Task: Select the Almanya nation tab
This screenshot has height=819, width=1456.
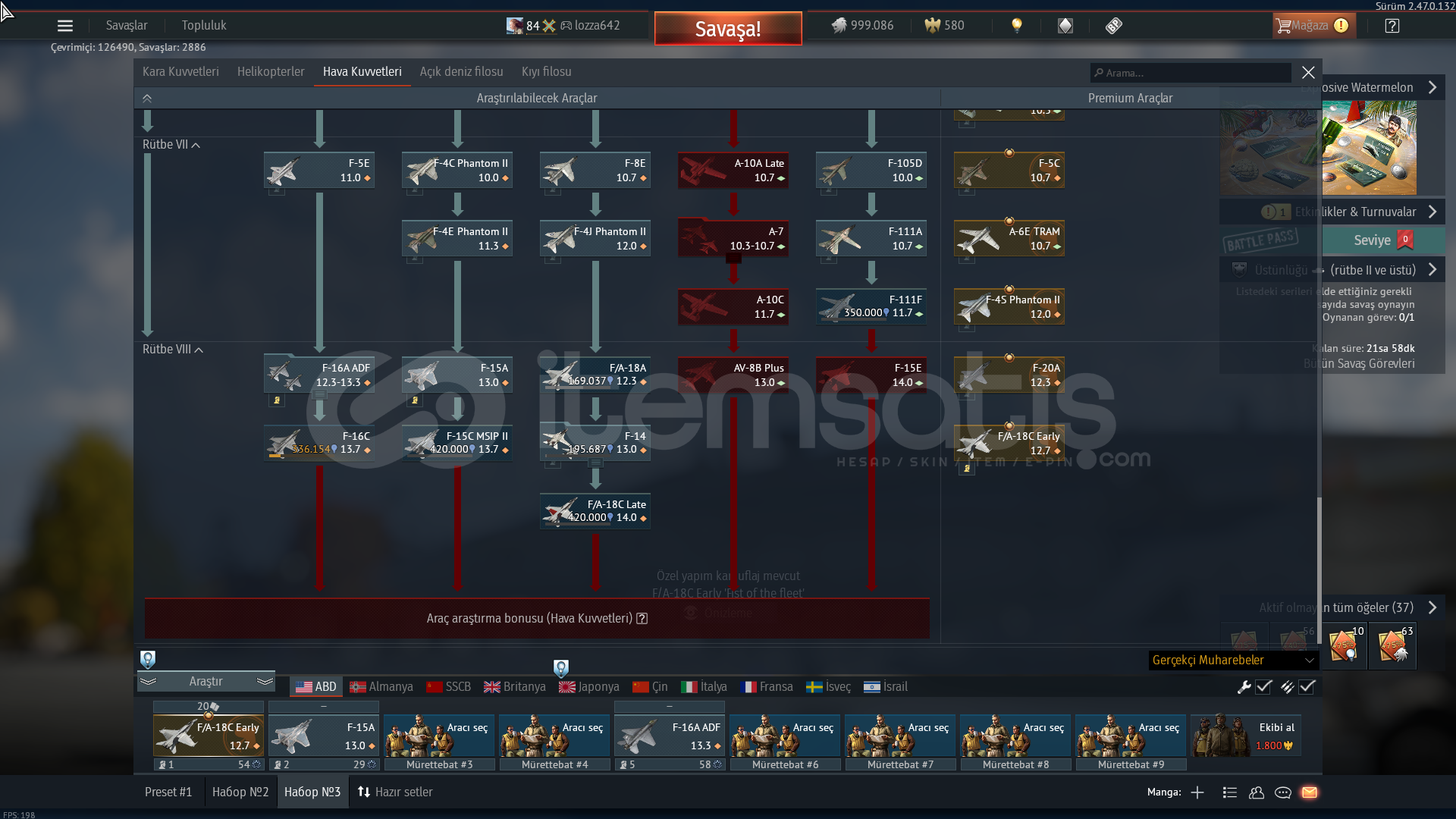Action: [381, 687]
